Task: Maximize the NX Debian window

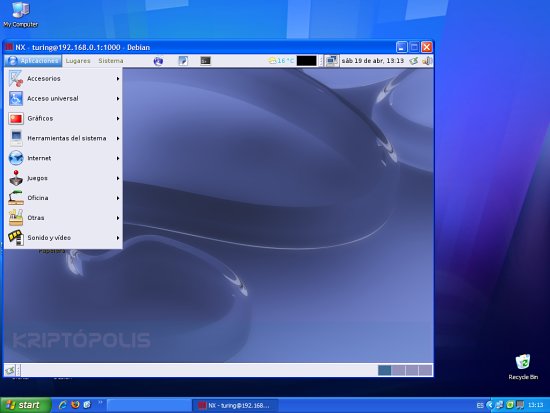Action: click(414, 47)
